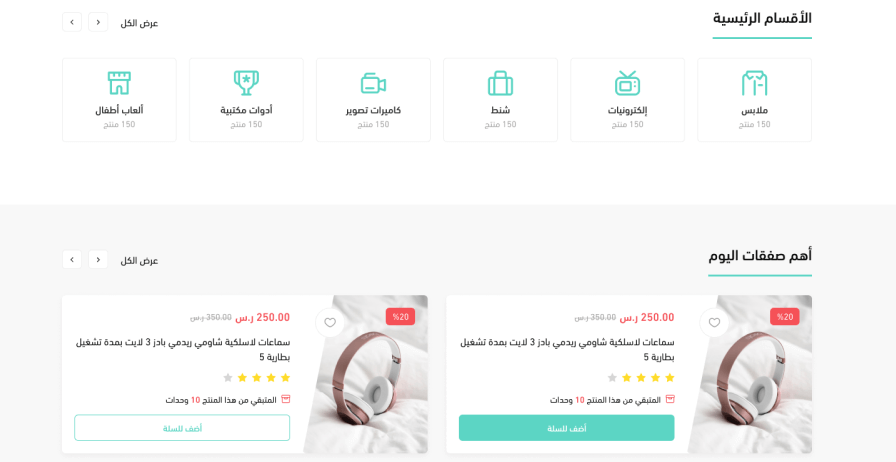Favorite the right headphone product with heart
Image resolution: width=896 pixels, height=462 pixels.
[714, 322]
